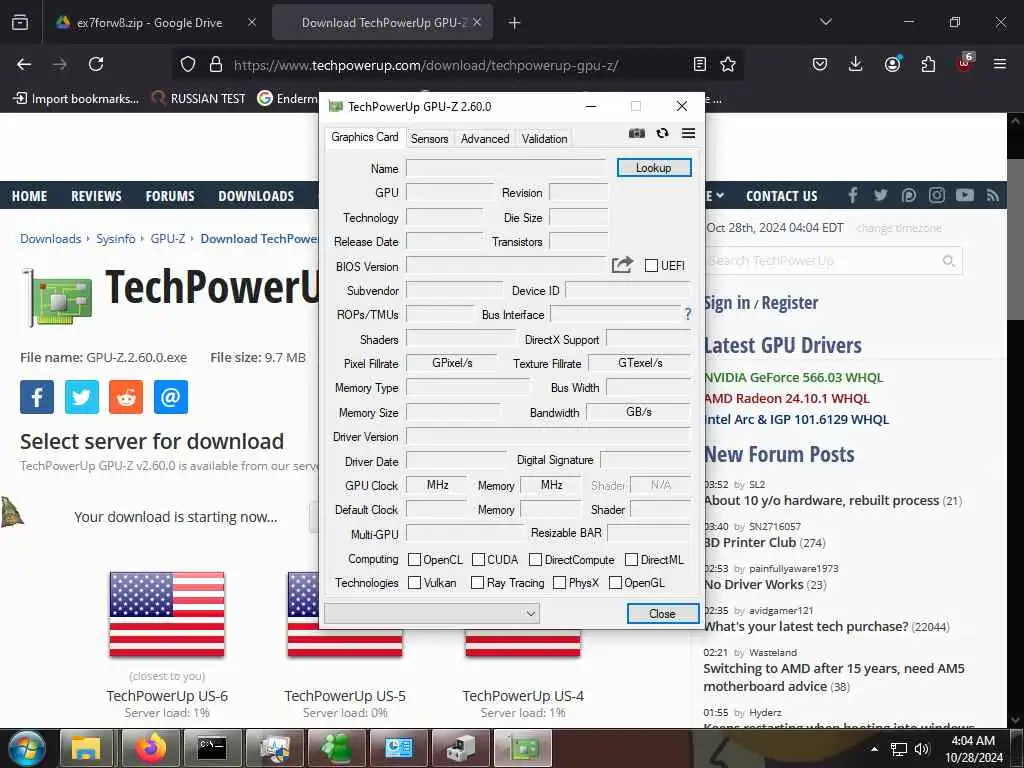Click Sign in link on TechPowerUp
The height and width of the screenshot is (768, 1024).
(728, 303)
